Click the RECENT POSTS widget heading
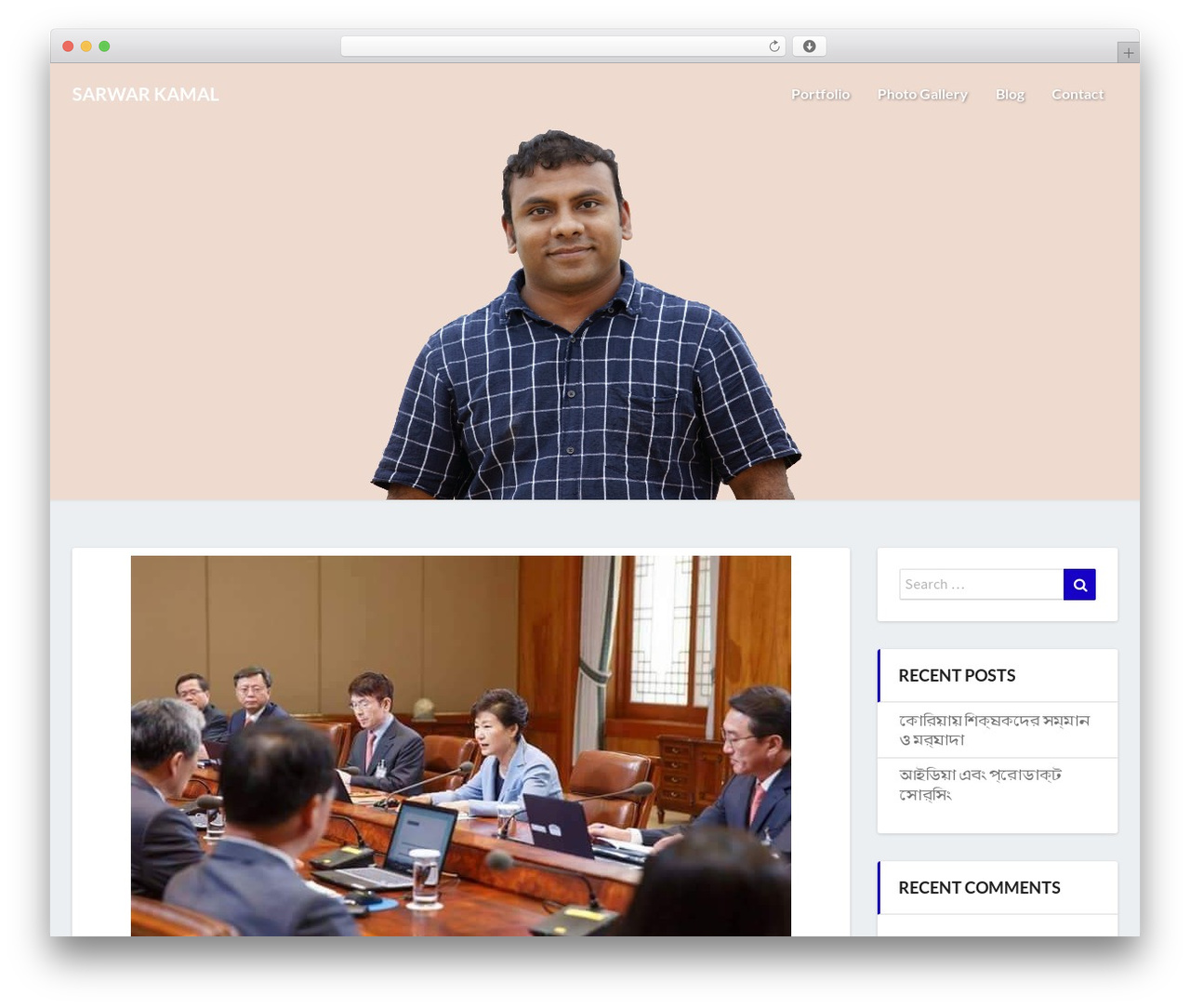The image size is (1190, 1008). coord(957,676)
